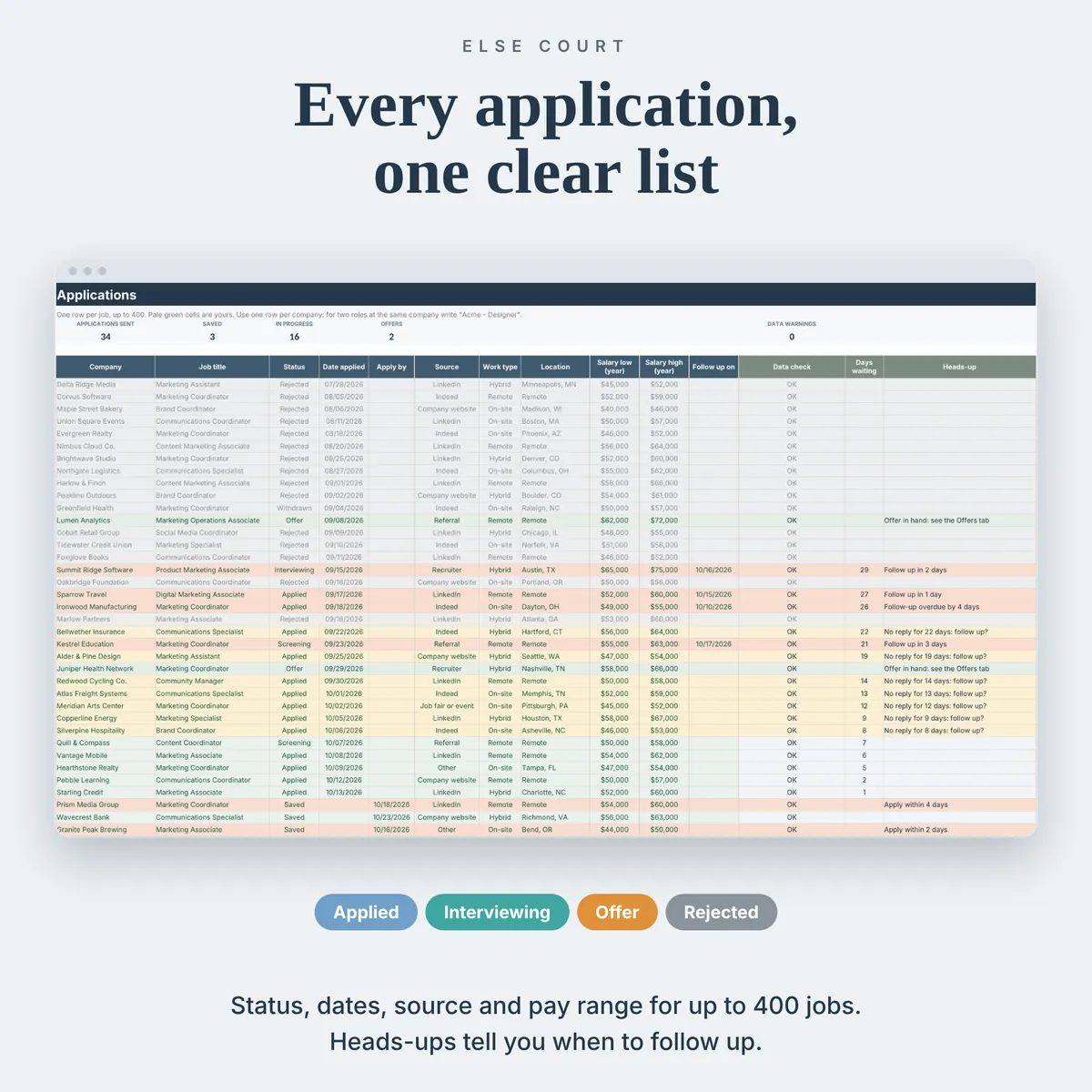Click the Follow up on header
The height and width of the screenshot is (1092, 1092).
click(x=713, y=367)
